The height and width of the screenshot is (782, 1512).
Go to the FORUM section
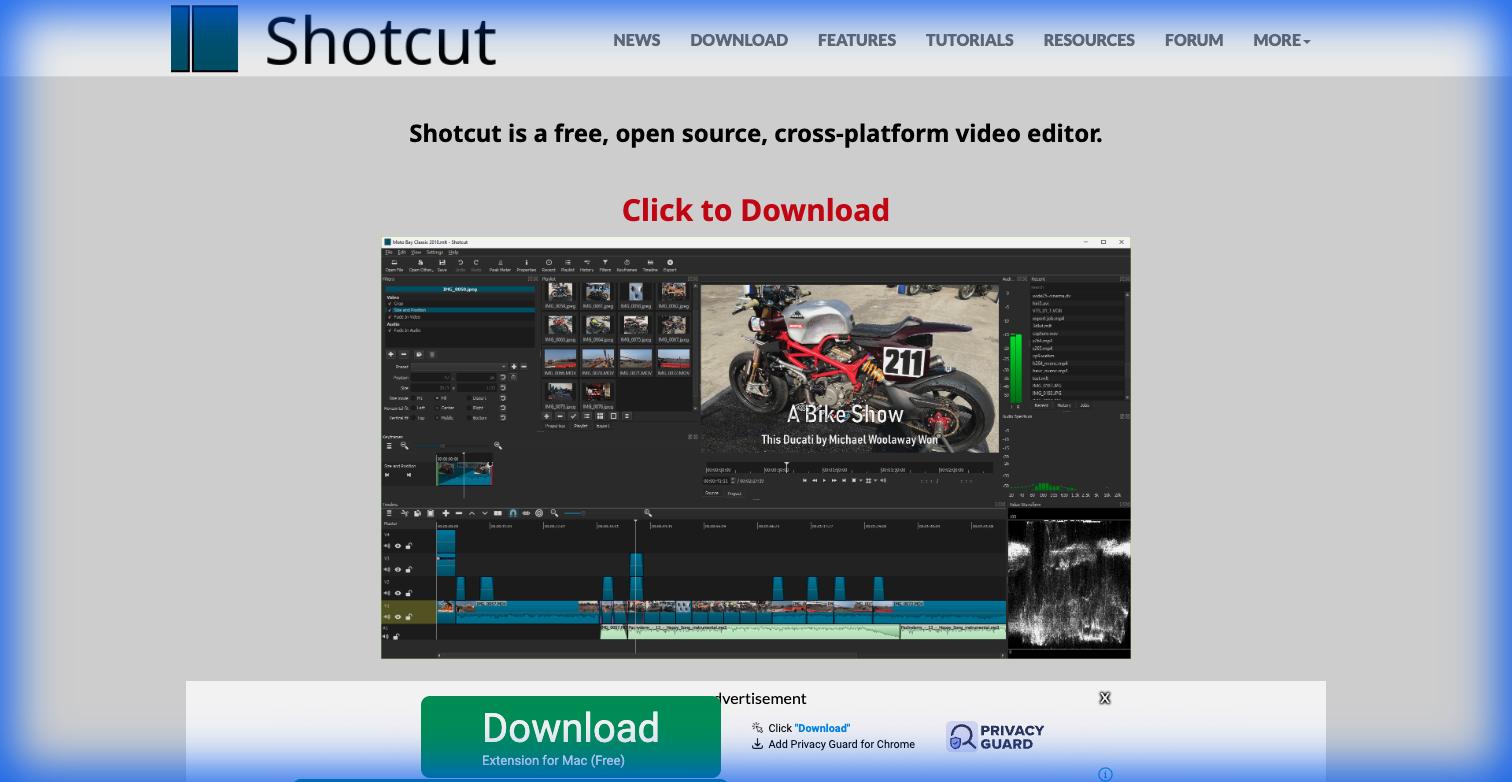(x=1193, y=40)
